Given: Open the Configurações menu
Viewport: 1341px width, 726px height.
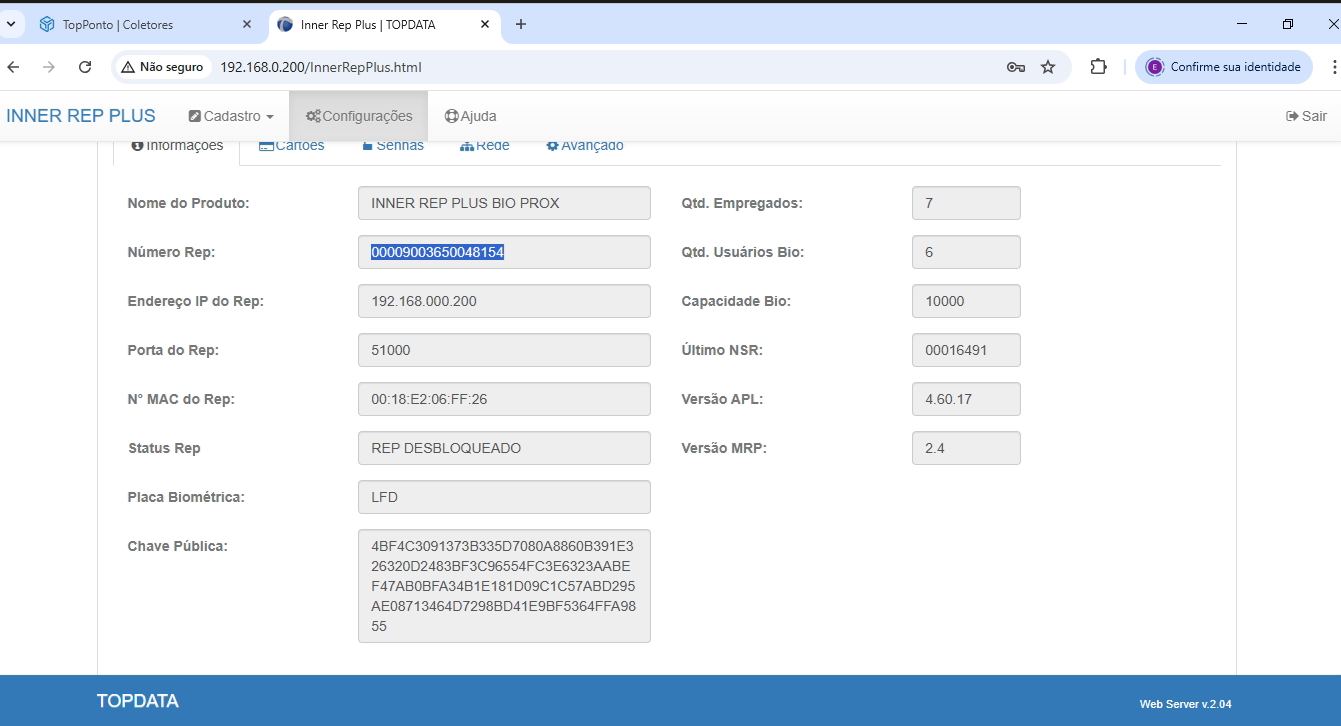Looking at the screenshot, I should pos(359,116).
